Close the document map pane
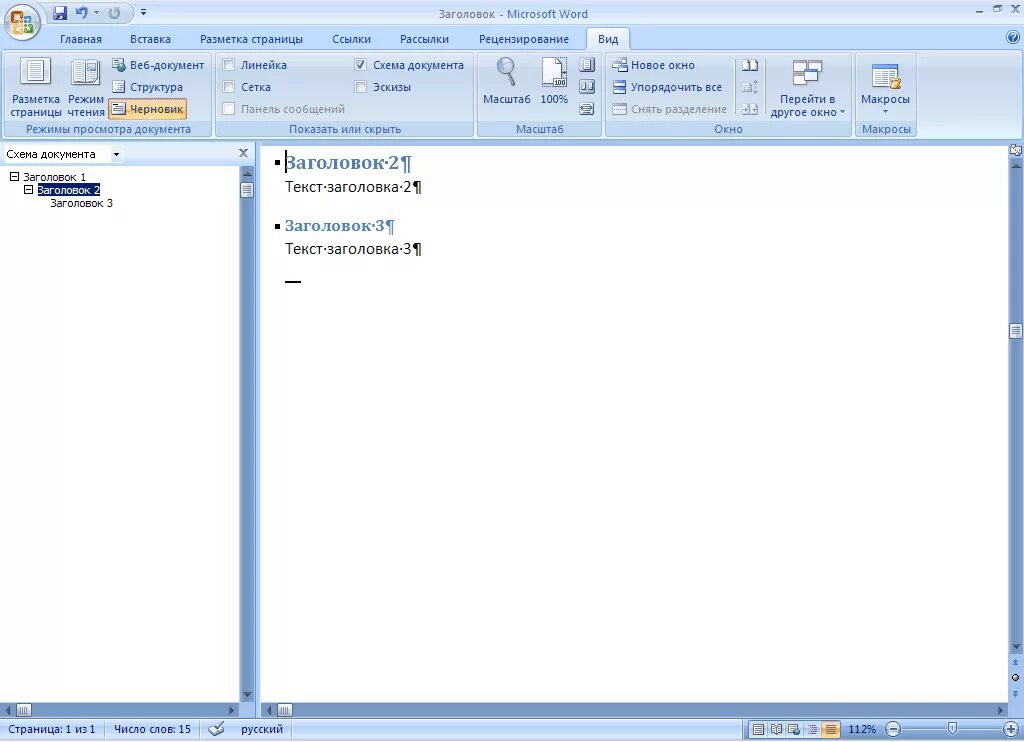Image resolution: width=1024 pixels, height=742 pixels. pyautogui.click(x=243, y=153)
